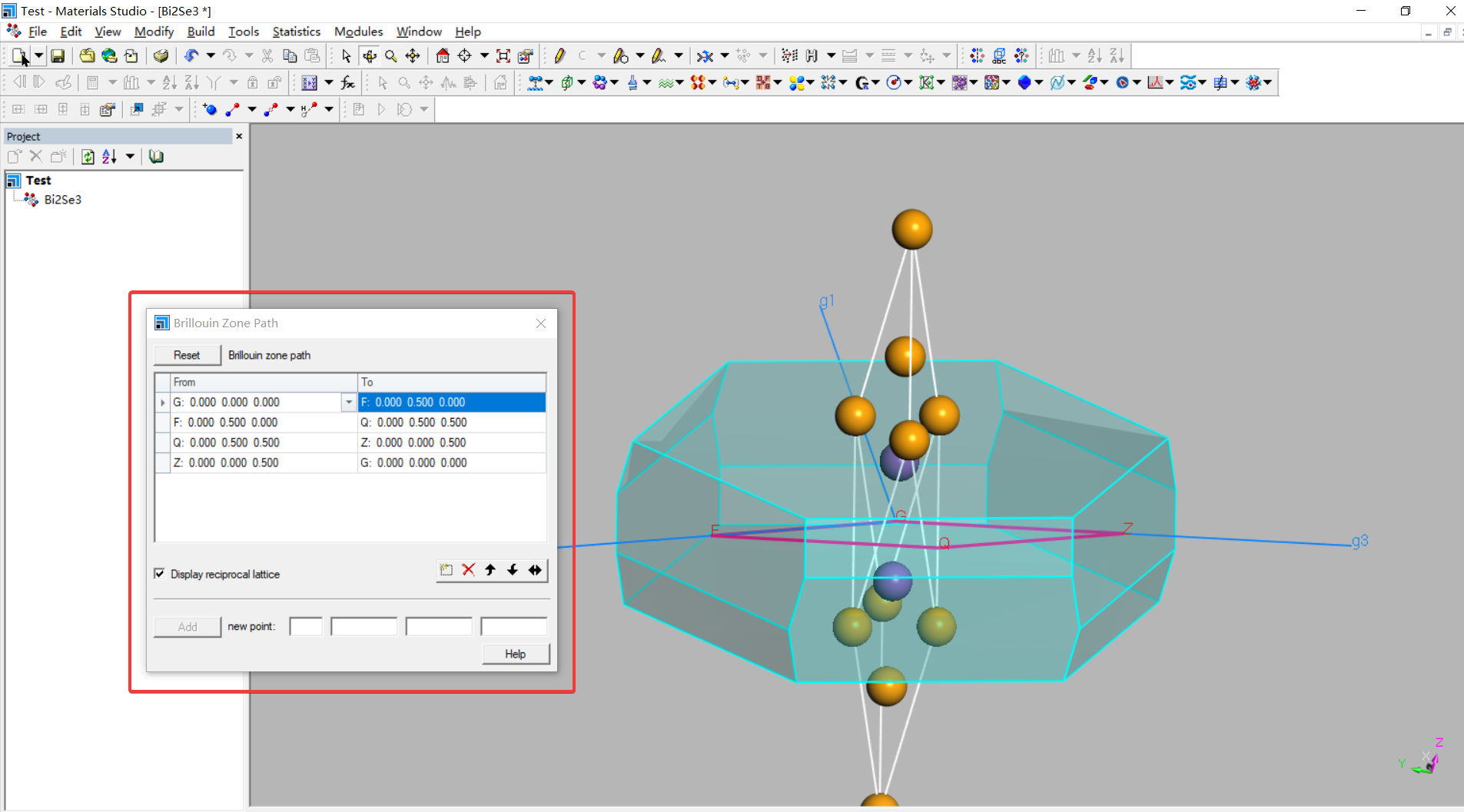Toggle Display reciprocal lattice checkbox
The image size is (1464, 812).
[x=160, y=574]
